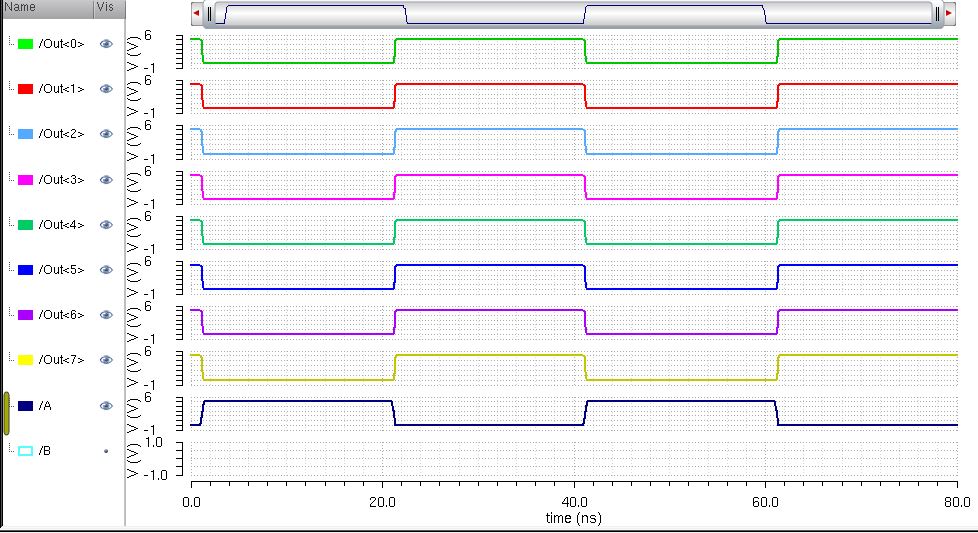Select the /Out<7> signal name
Screen dimensions: 978x533
pyautogui.click(x=61, y=360)
